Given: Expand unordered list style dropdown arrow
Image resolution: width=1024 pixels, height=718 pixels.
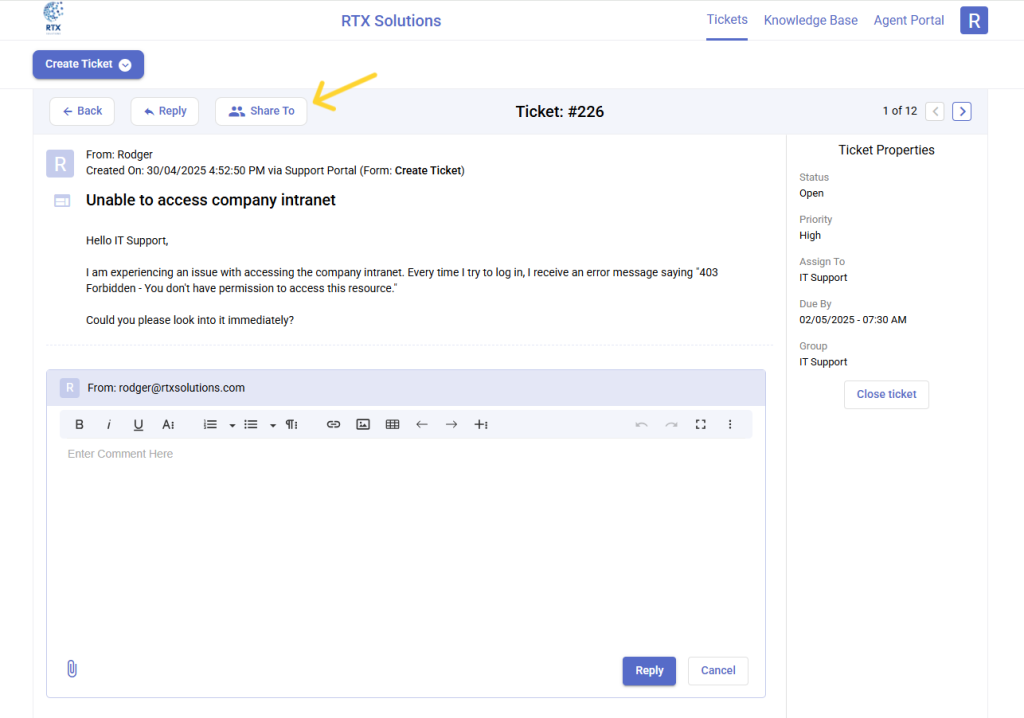Looking at the screenshot, I should click(x=272, y=425).
